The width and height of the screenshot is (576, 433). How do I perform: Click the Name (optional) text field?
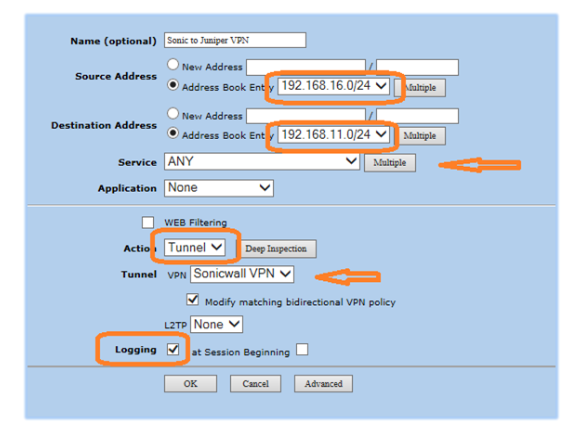pyautogui.click(x=235, y=40)
